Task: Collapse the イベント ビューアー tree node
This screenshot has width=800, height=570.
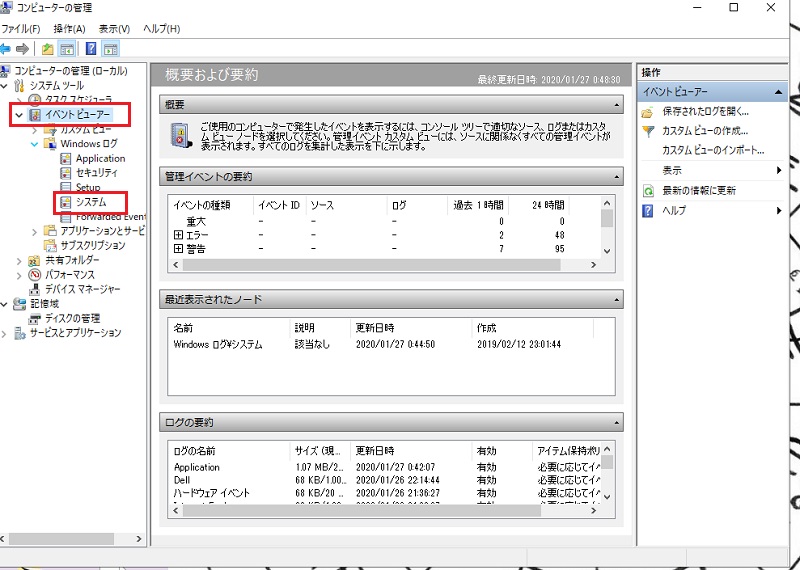Action: point(19,115)
